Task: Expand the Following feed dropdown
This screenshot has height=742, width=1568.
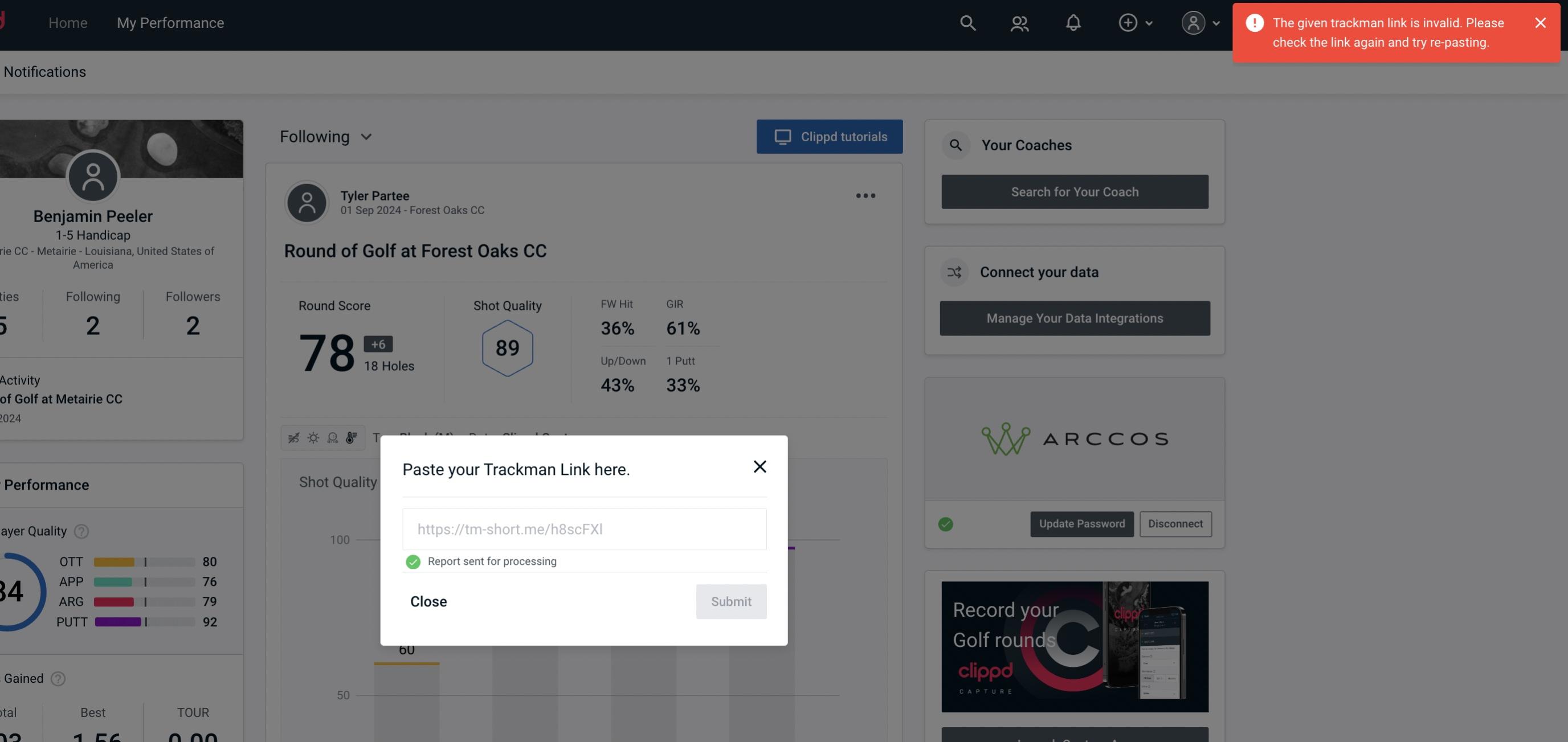Action: coord(326,136)
